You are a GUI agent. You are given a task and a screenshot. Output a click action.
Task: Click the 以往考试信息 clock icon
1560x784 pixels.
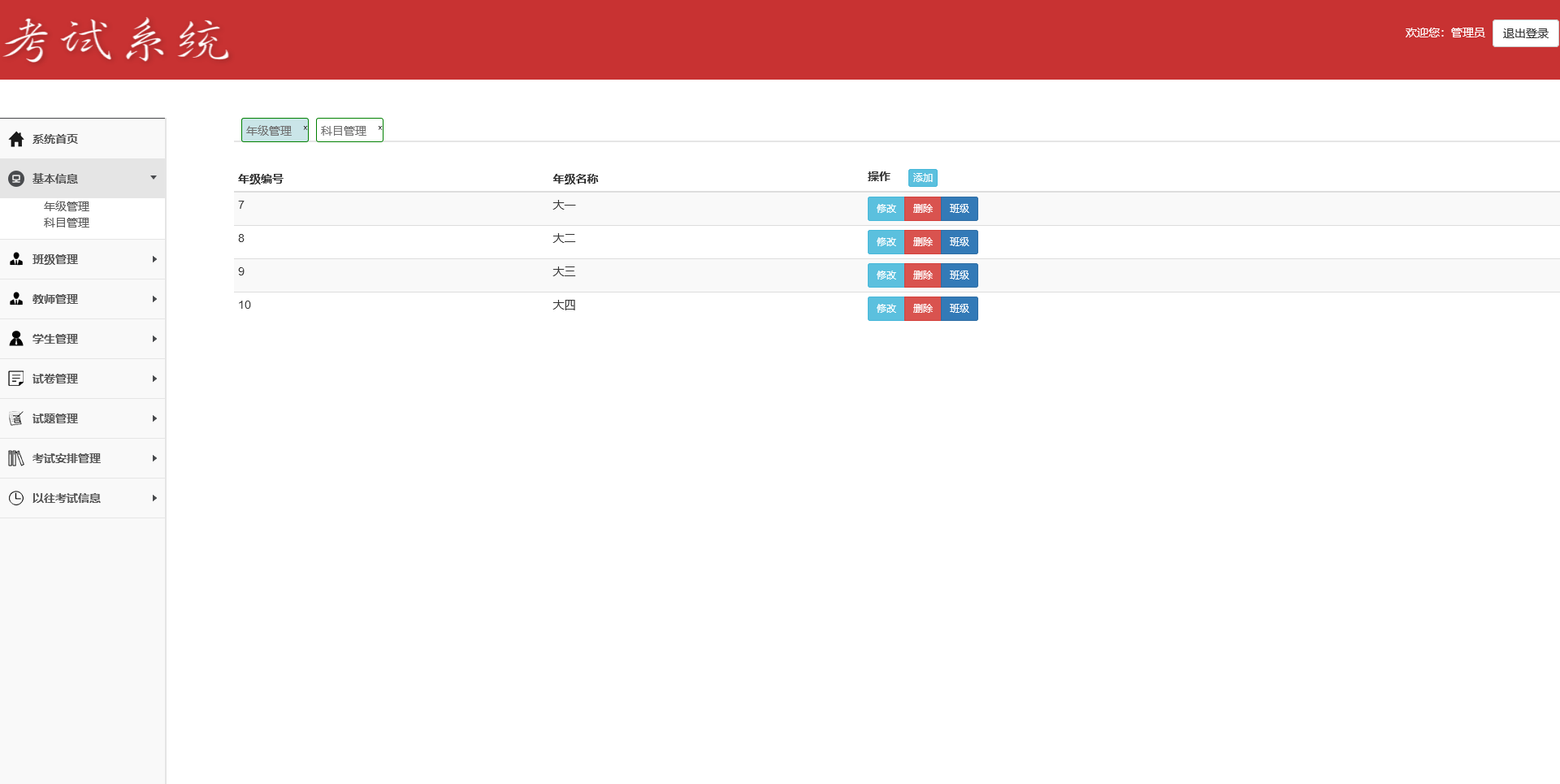pyautogui.click(x=16, y=498)
